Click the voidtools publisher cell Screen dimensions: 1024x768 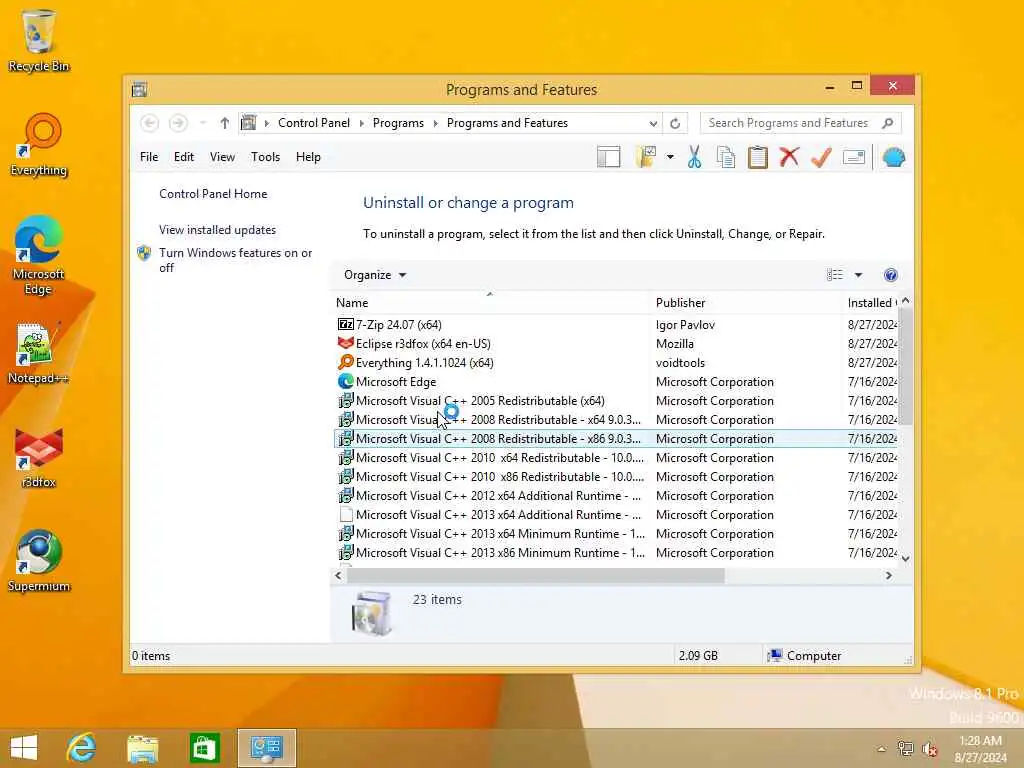point(680,362)
